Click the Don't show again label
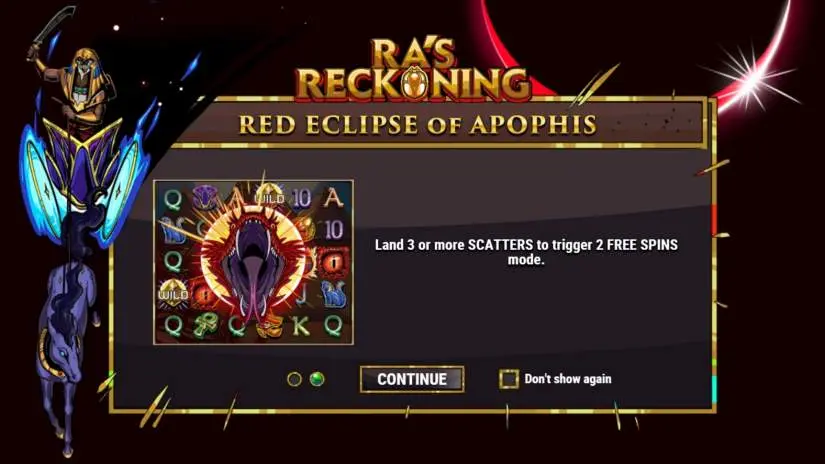 pos(568,379)
